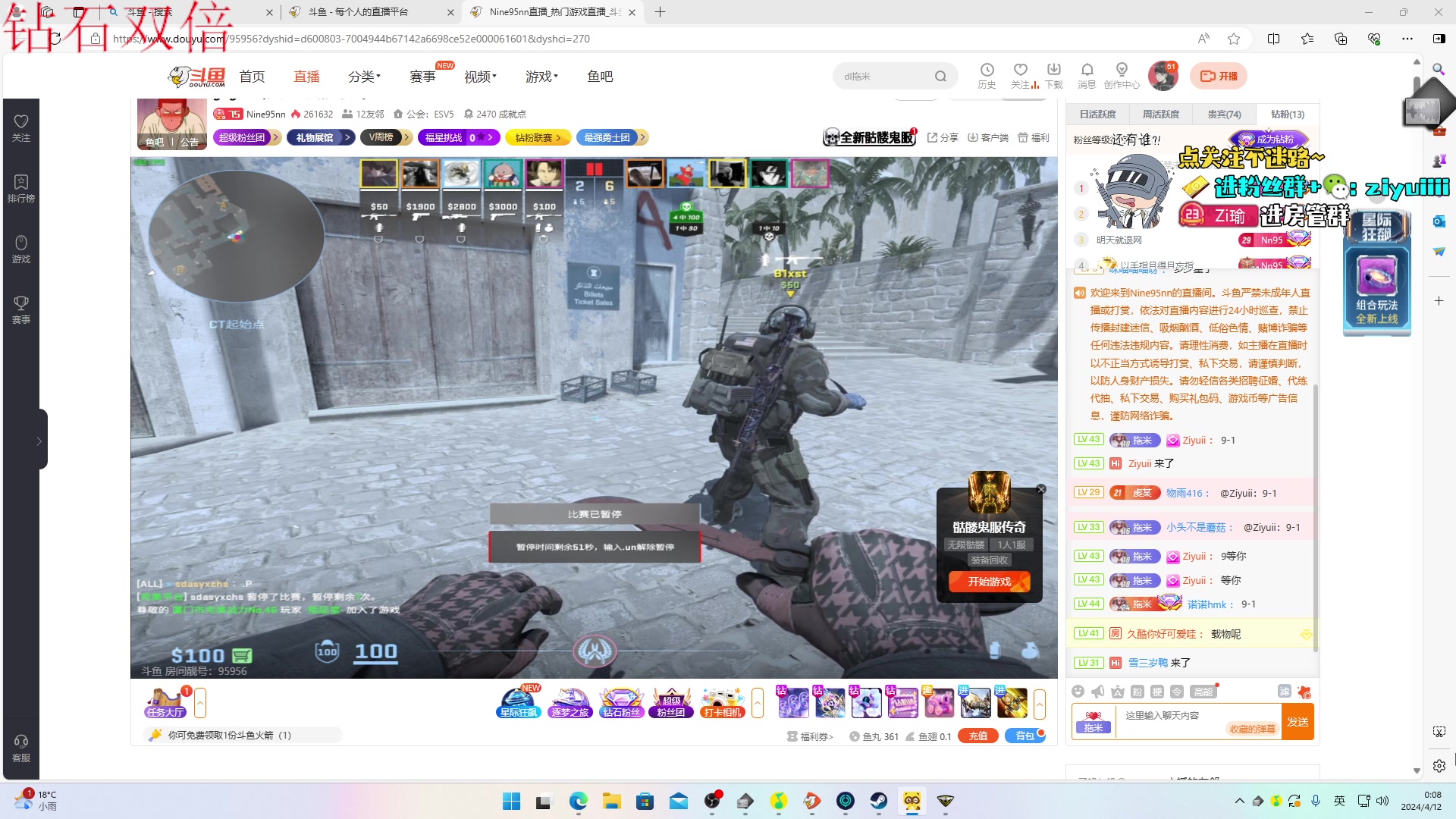
Task: Click the 梗 meme chat icon
Action: tap(1156, 692)
